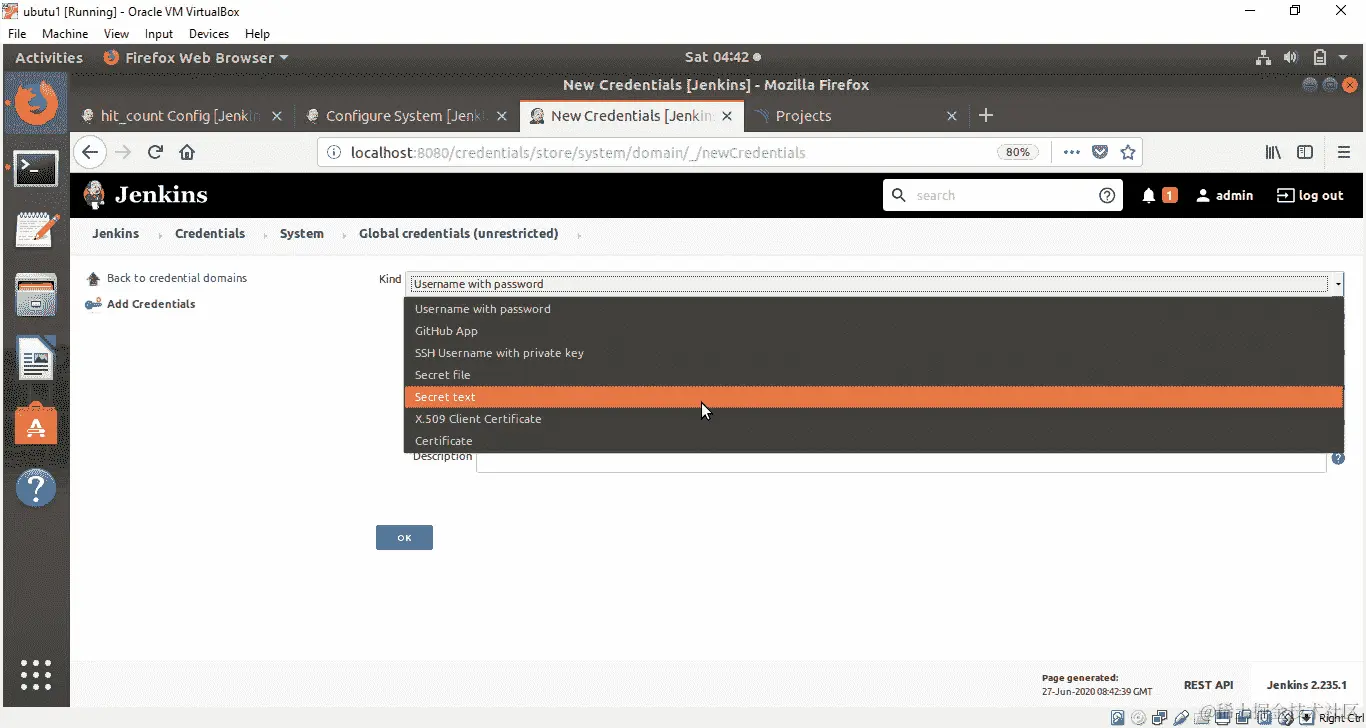Viewport: 1366px width, 728px height.
Task: Open Firefox library icon
Action: pyautogui.click(x=1273, y=152)
